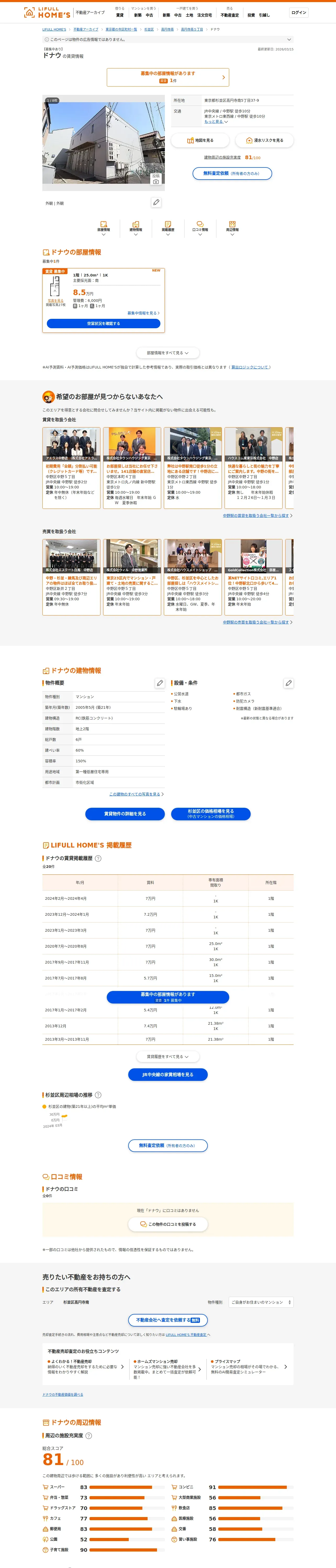
Task: Click the ログイン button
Action: (x=299, y=12)
